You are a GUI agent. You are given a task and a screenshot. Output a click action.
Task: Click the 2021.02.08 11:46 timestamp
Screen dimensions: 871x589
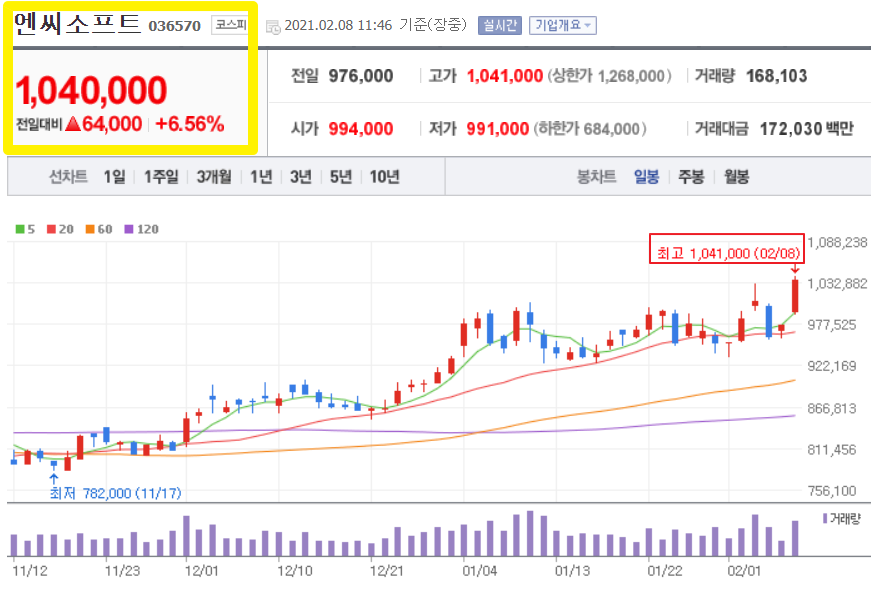[x=338, y=25]
